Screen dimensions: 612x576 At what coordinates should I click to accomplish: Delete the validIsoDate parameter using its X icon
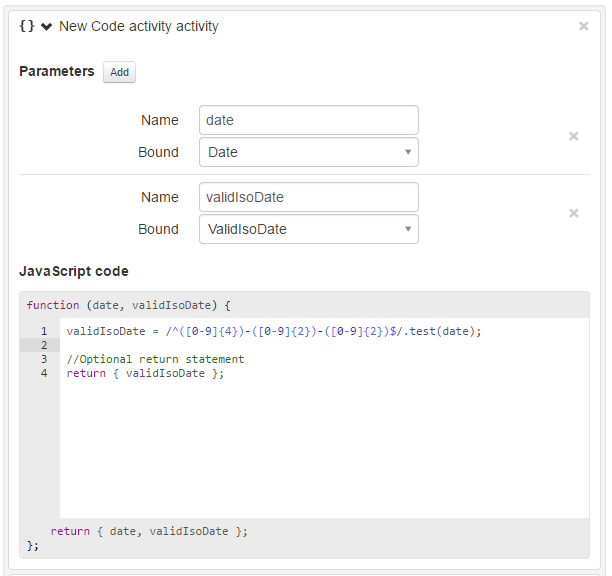(574, 213)
